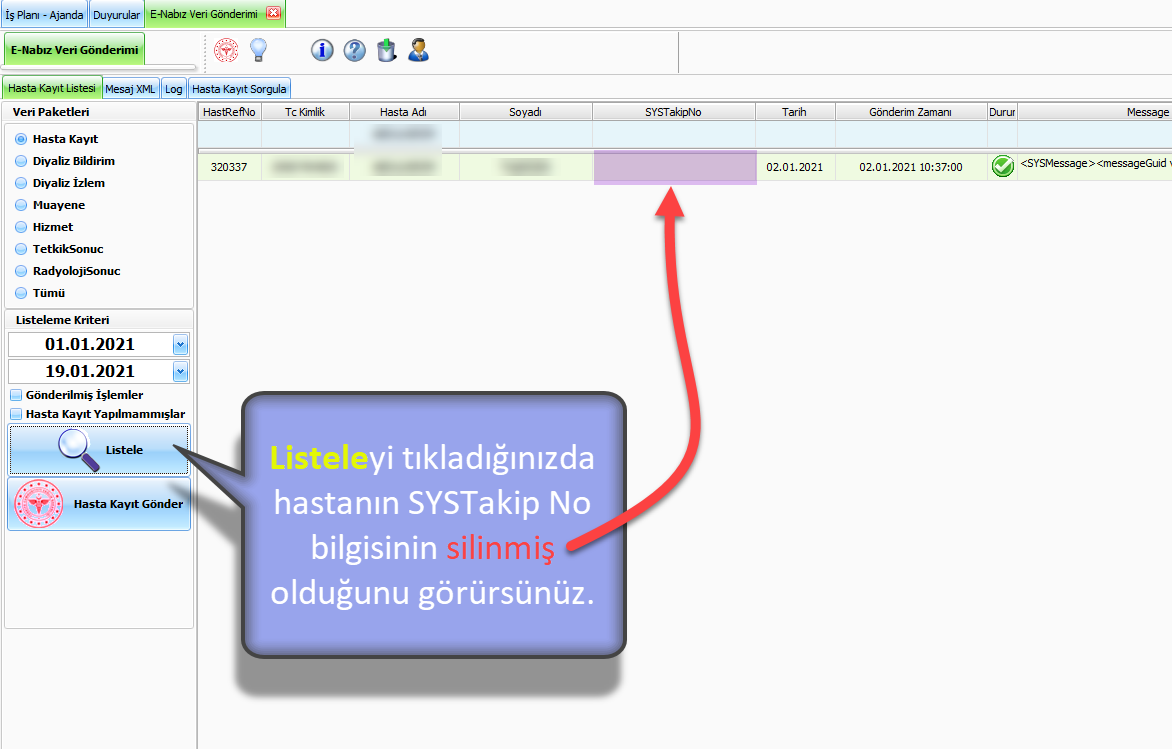Image resolution: width=1172 pixels, height=749 pixels.
Task: Open the blue info icon
Action: tap(322, 50)
